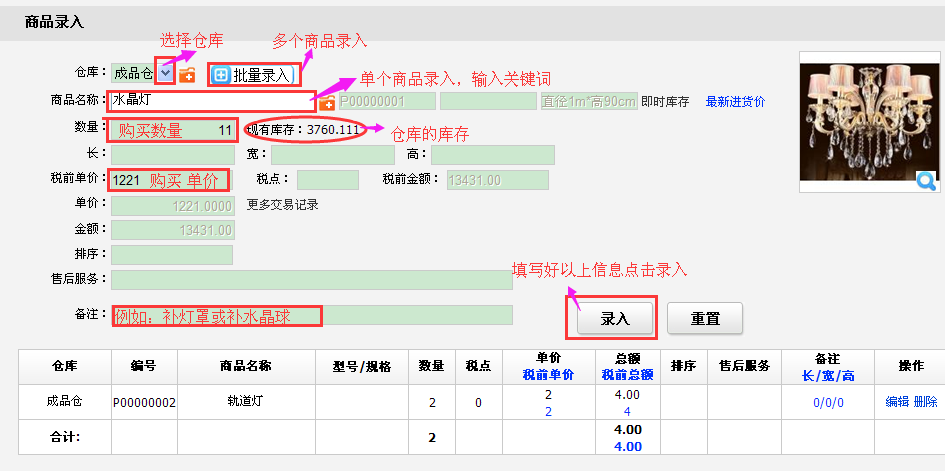Click the orange product picker icon after 商品名称
Image resolution: width=945 pixels, height=471 pixels.
click(x=327, y=102)
